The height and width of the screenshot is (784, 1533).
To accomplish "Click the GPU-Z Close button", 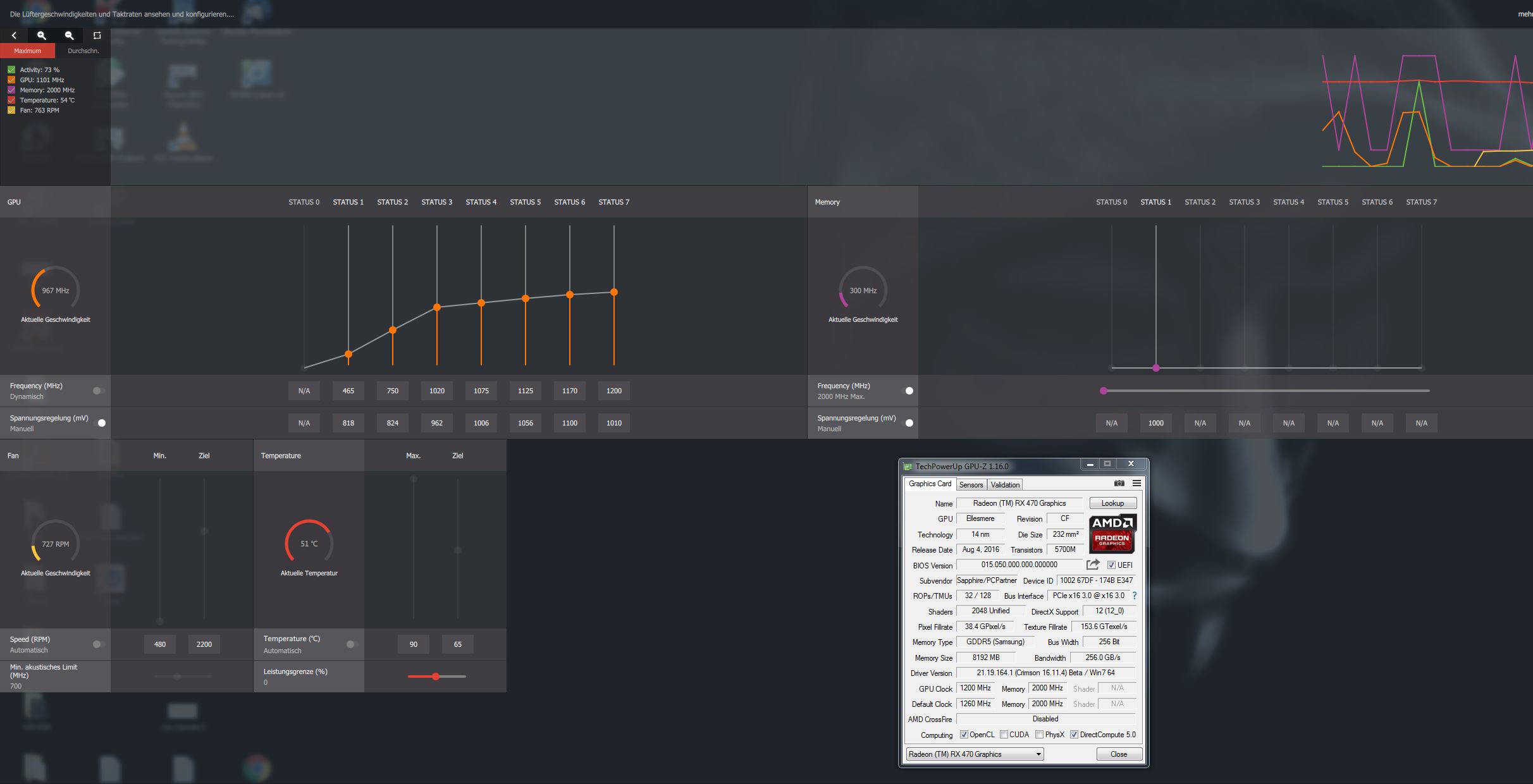I will tap(1118, 754).
